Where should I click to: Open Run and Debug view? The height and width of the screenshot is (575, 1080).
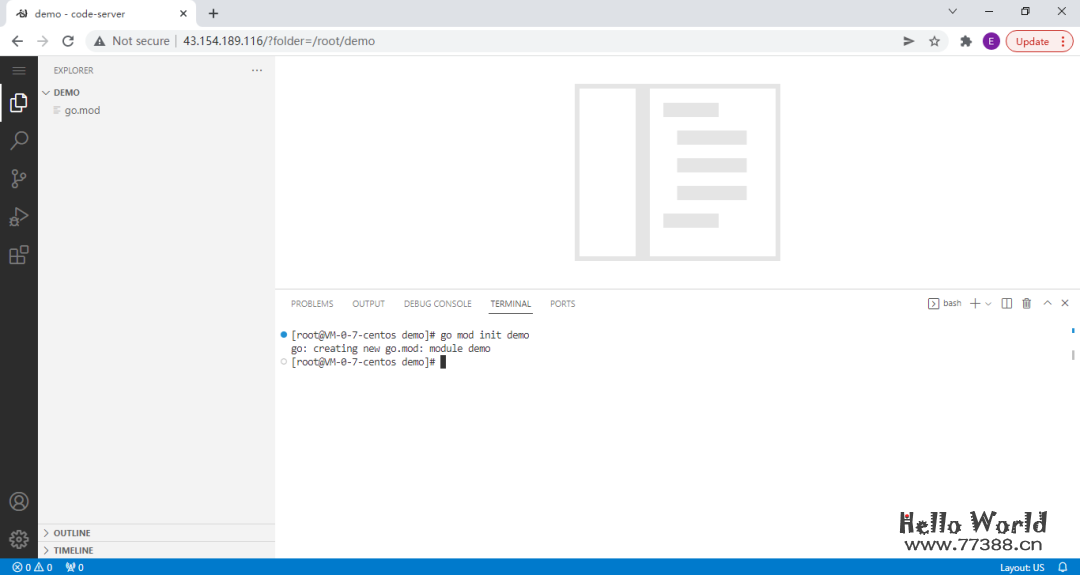coord(18,217)
